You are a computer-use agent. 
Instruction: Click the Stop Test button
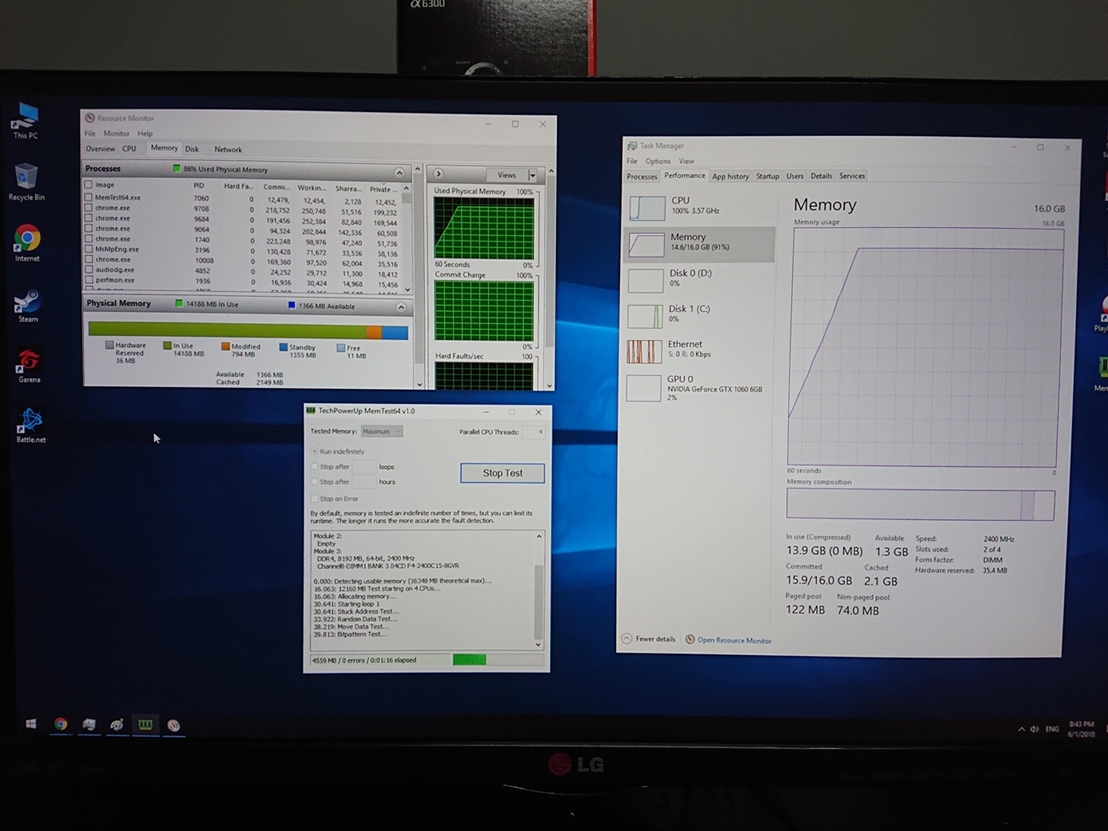click(x=502, y=473)
